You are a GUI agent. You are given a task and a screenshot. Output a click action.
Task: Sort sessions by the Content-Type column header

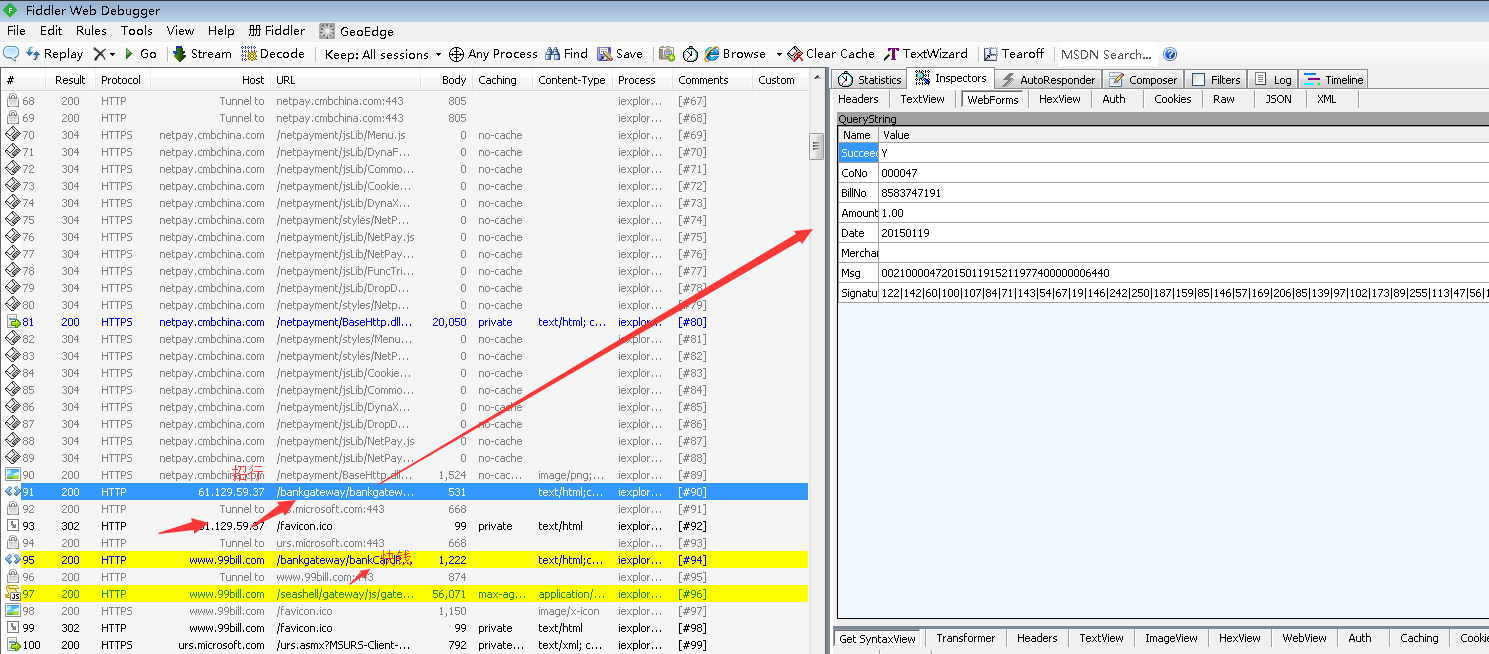572,80
